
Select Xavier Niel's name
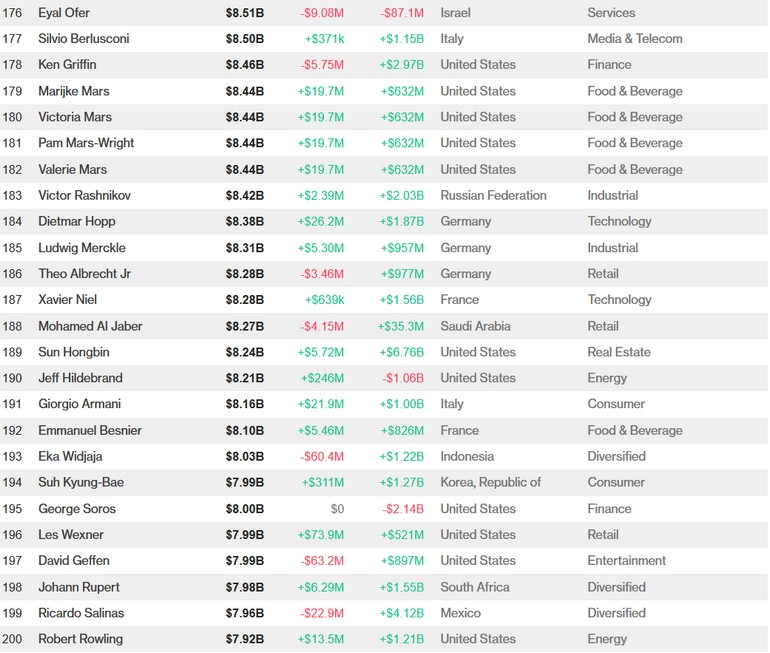67,299
